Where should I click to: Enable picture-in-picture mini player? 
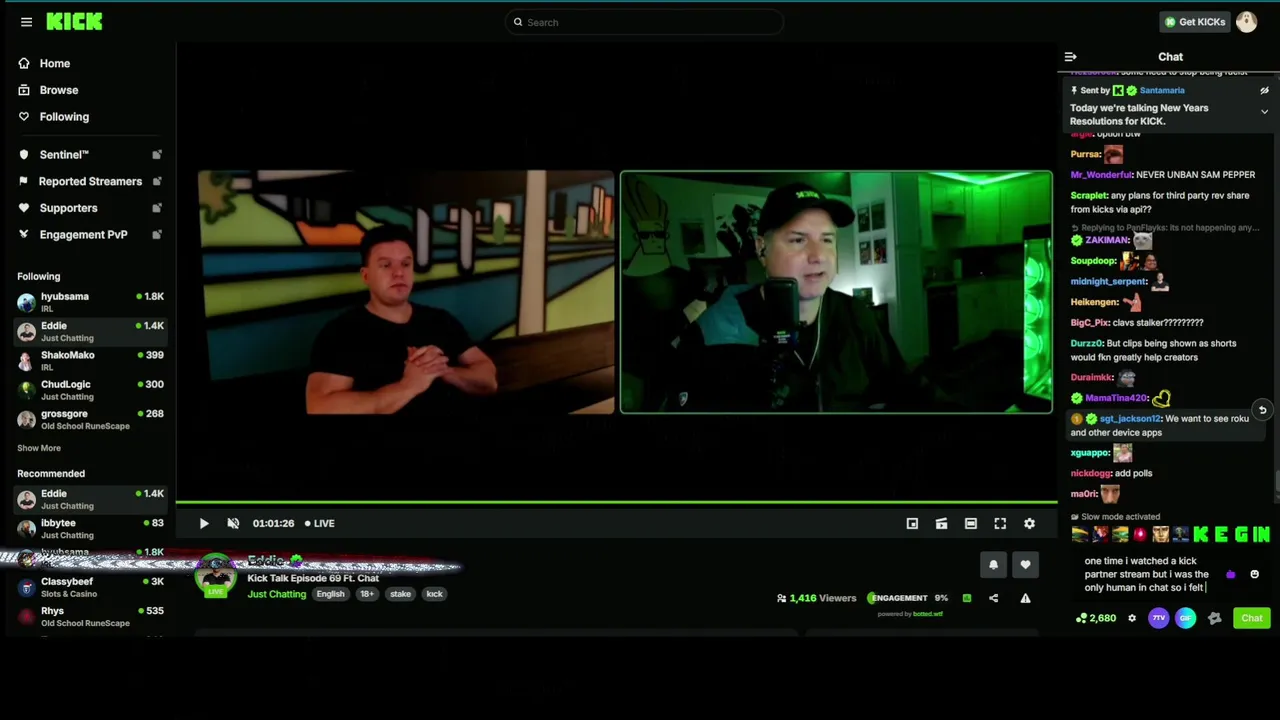(912, 523)
